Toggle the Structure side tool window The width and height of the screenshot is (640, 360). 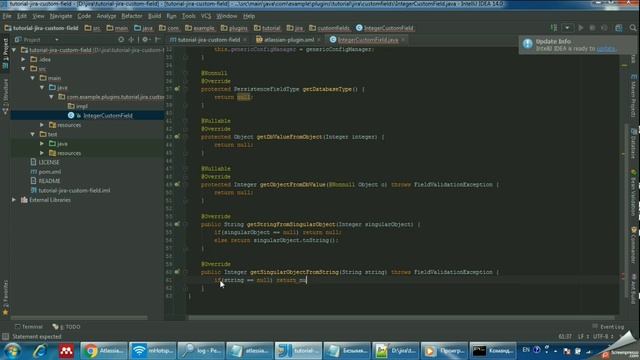[5, 96]
